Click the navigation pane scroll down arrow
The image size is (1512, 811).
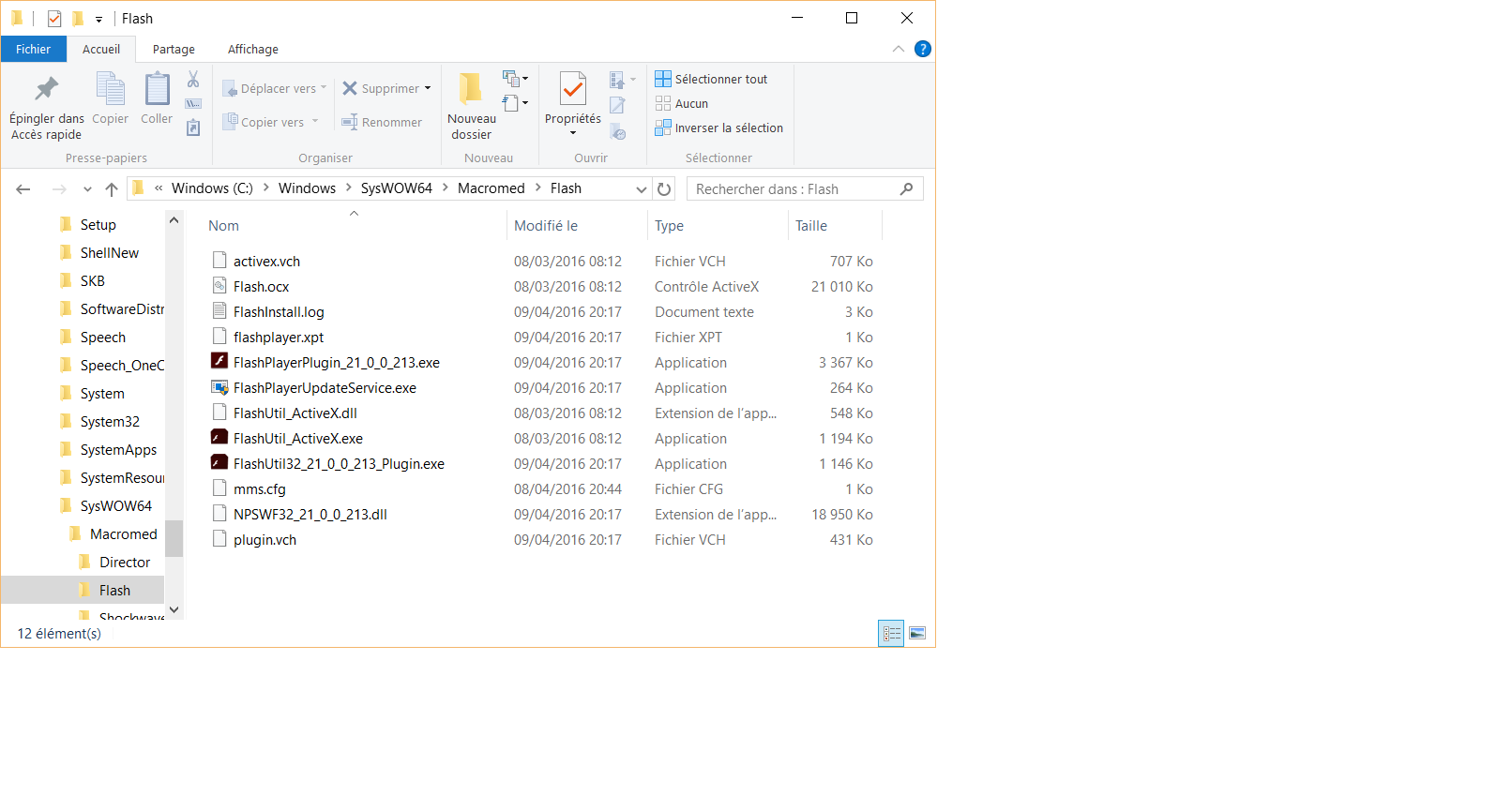[174, 609]
